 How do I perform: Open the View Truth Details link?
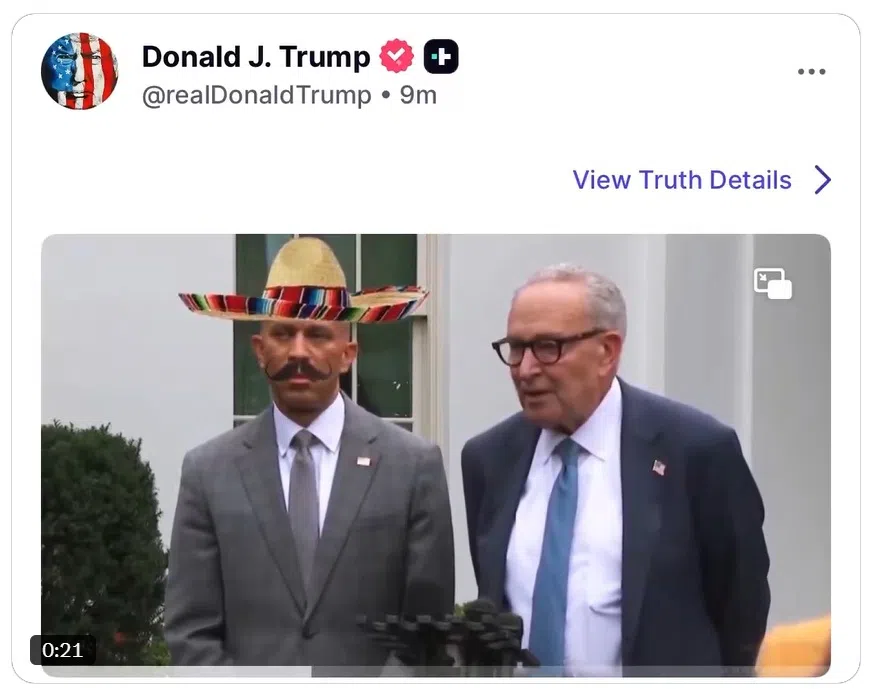[x=682, y=180]
